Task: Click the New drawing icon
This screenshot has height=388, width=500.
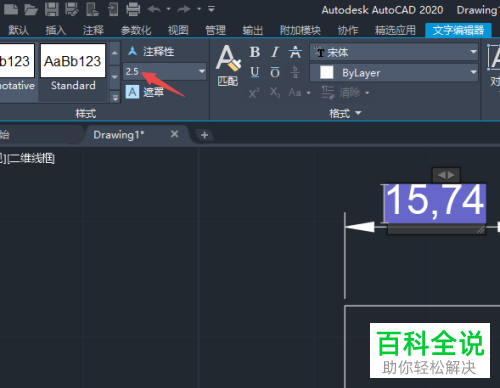Action: coord(11,9)
